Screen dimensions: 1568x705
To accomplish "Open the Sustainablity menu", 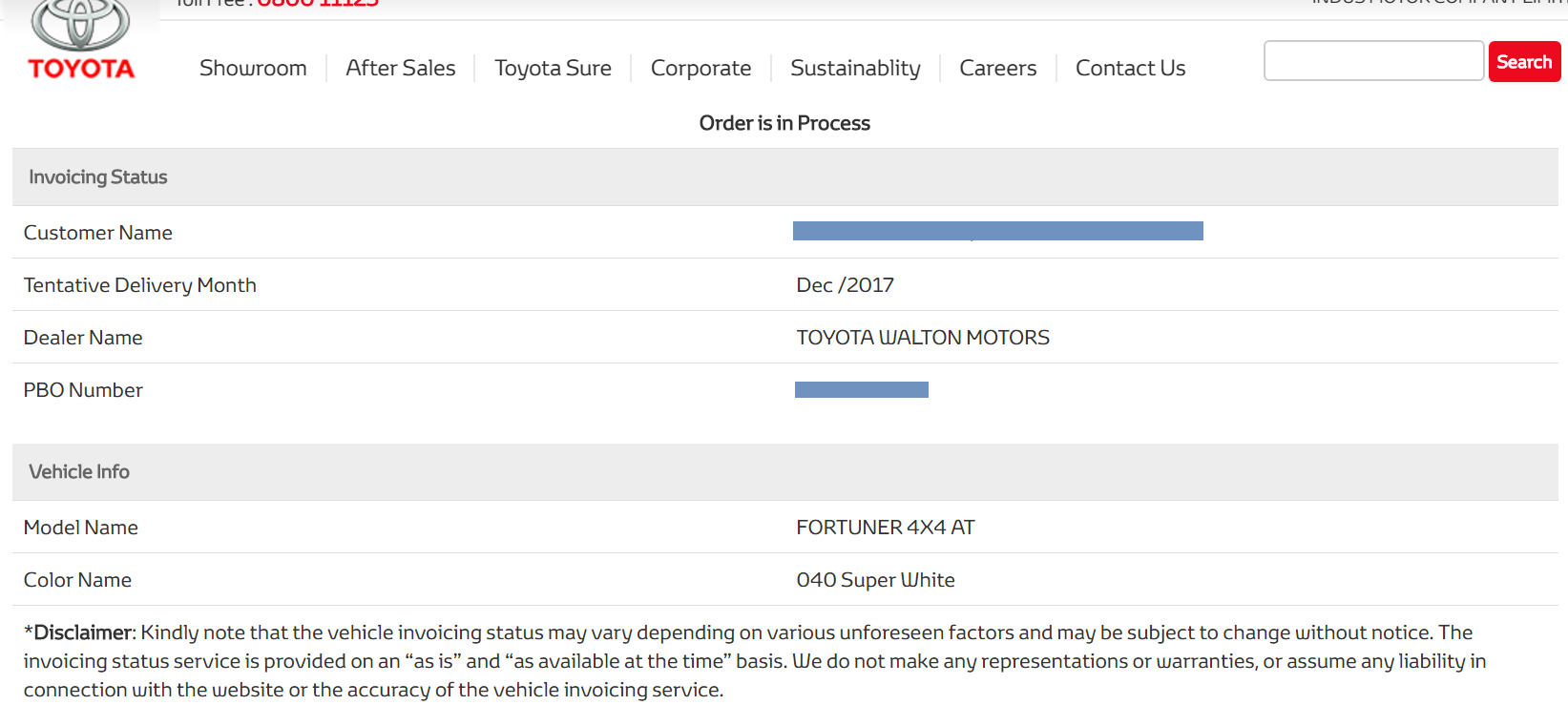I will [855, 69].
